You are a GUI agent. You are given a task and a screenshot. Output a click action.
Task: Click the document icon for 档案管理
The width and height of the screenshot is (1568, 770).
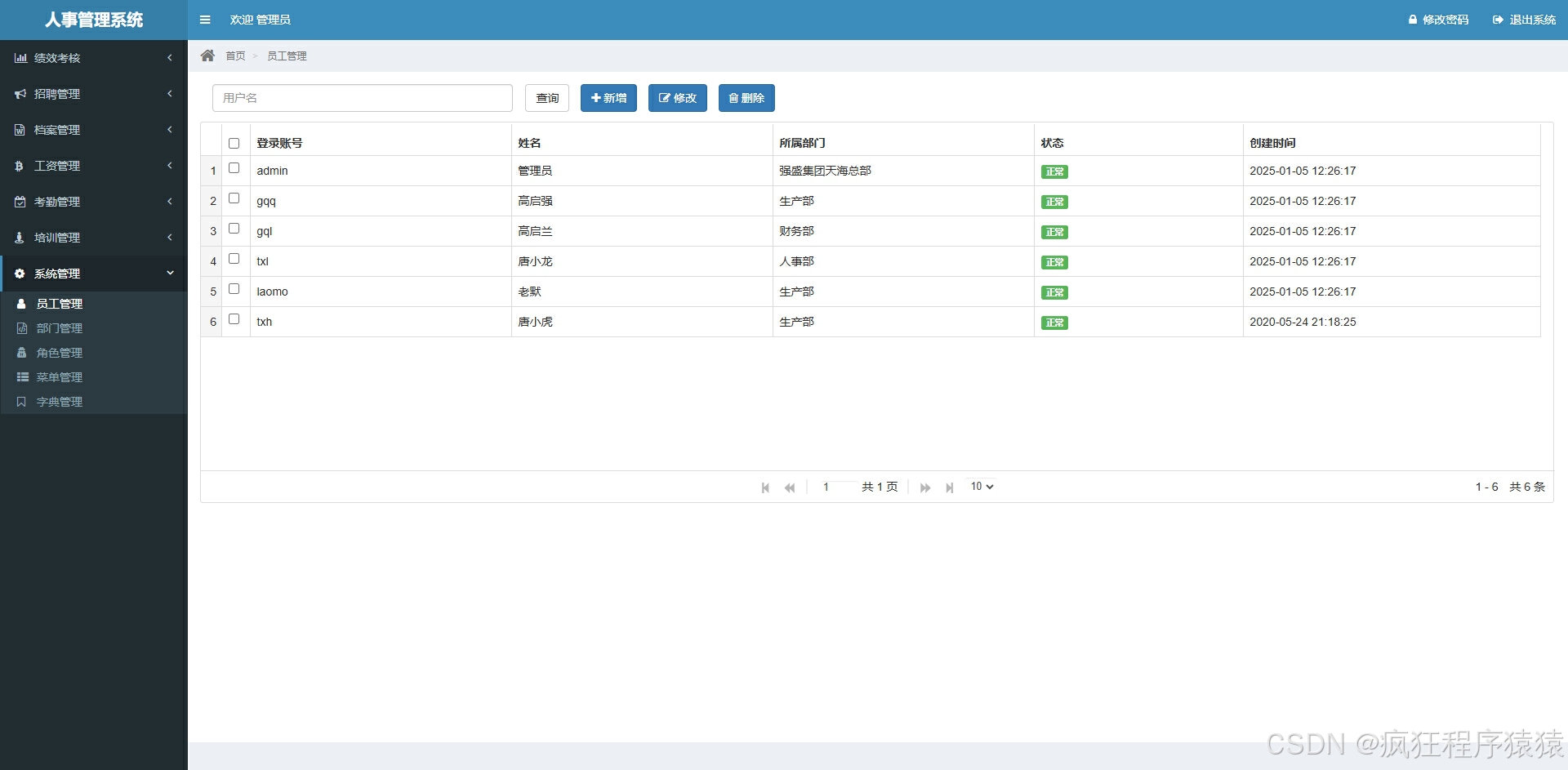click(20, 130)
